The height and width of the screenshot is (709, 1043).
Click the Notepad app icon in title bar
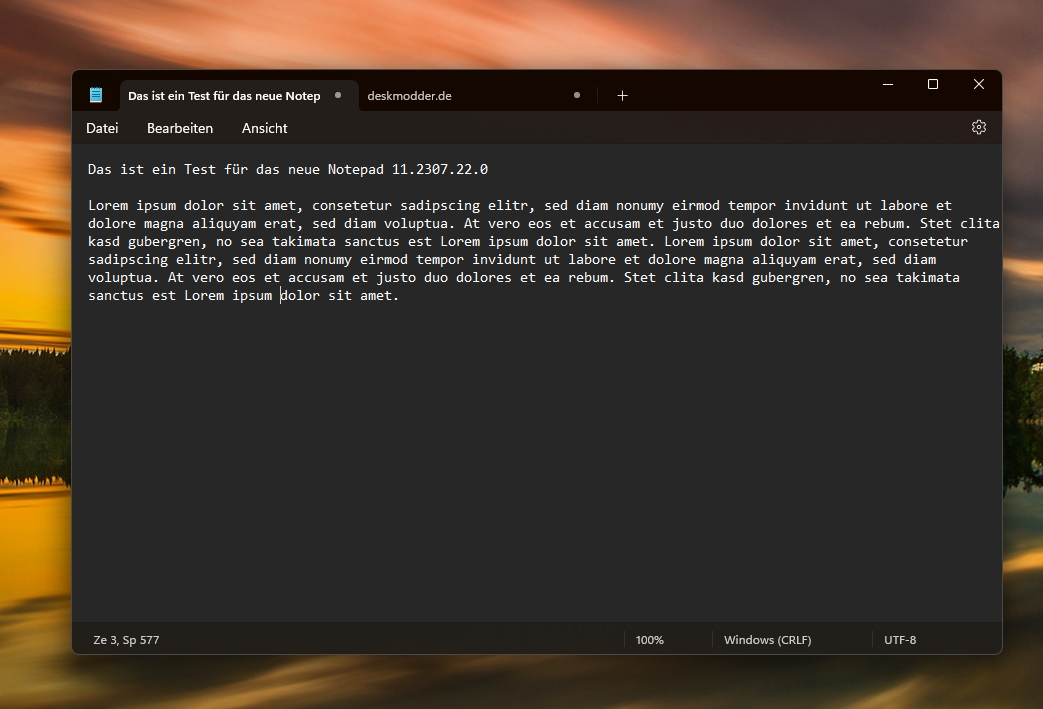tap(96, 95)
